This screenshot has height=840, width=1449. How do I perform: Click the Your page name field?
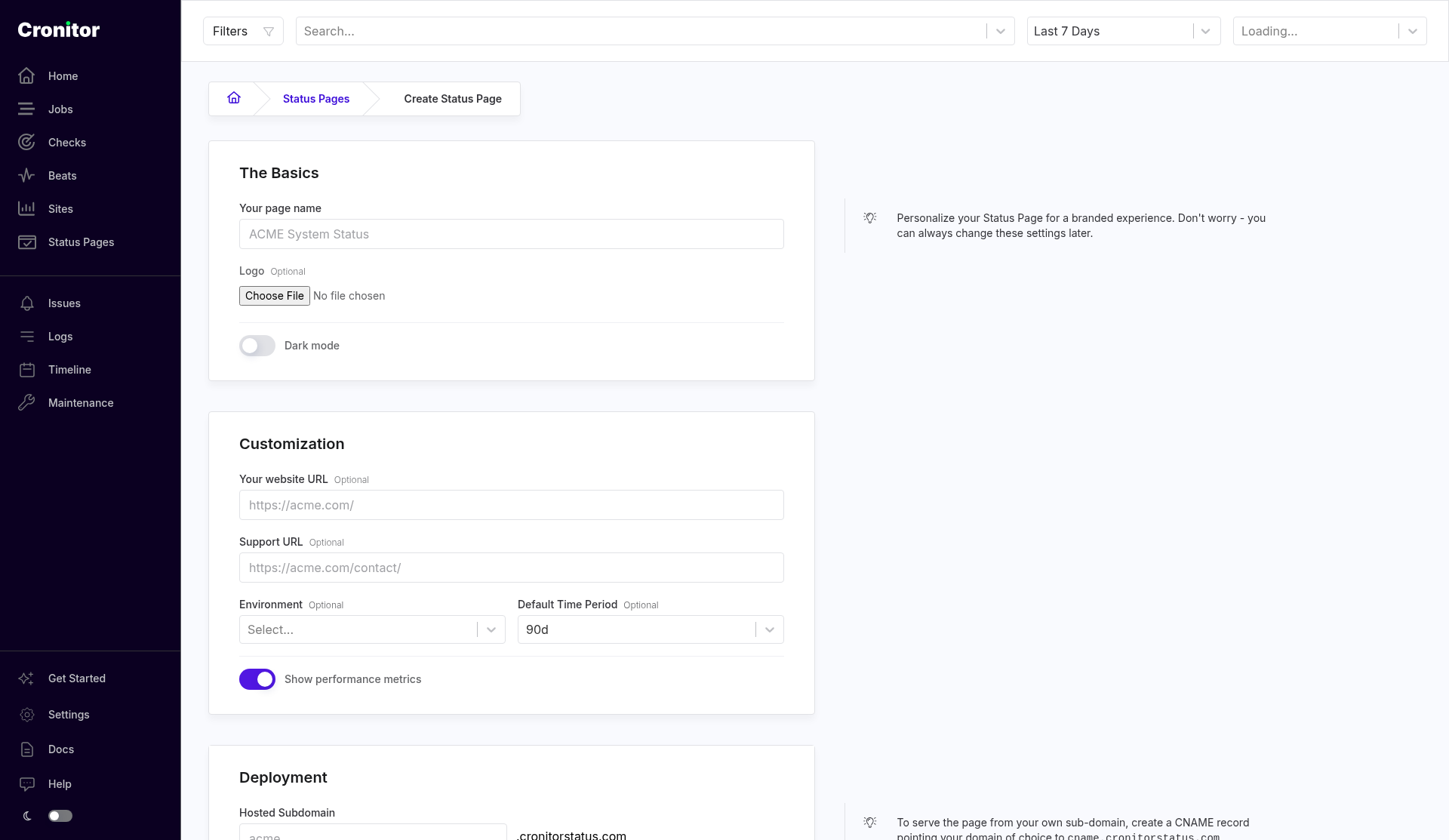tap(512, 234)
